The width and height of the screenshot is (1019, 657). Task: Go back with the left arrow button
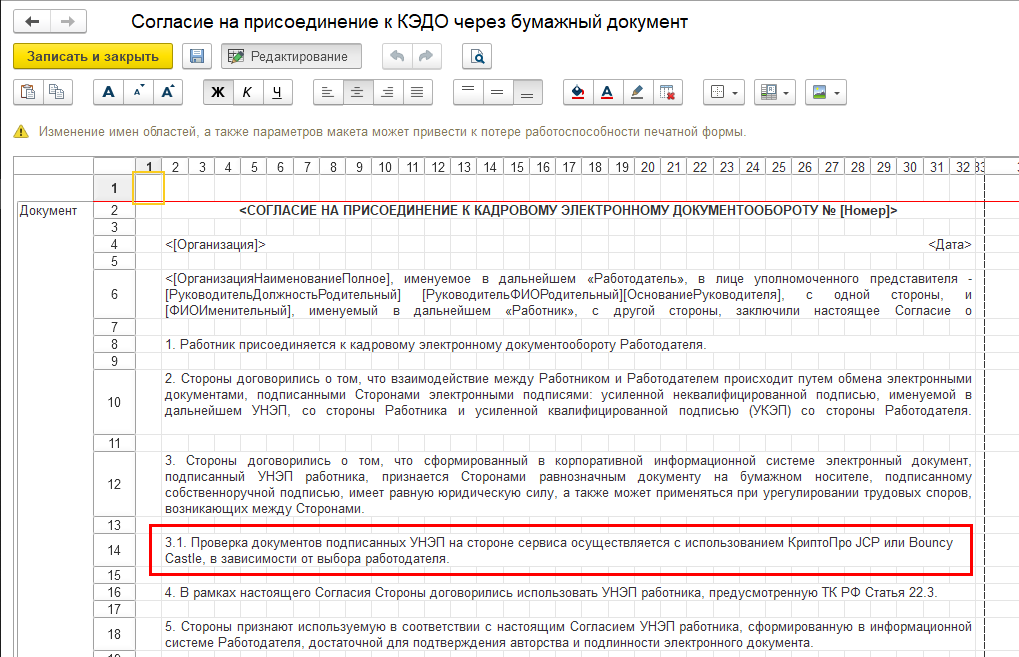(x=32, y=21)
